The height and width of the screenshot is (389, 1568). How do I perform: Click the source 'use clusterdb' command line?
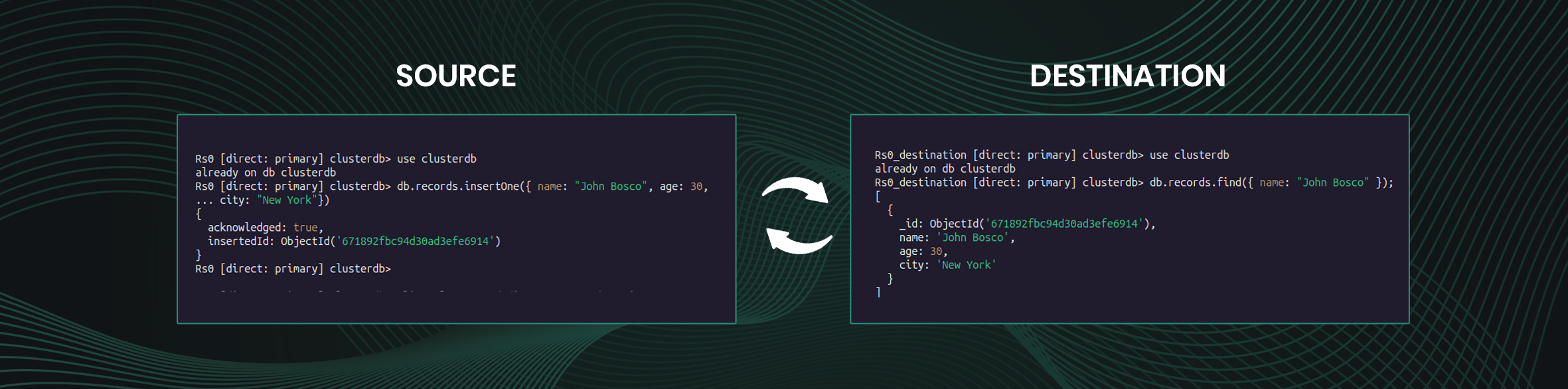click(336, 159)
